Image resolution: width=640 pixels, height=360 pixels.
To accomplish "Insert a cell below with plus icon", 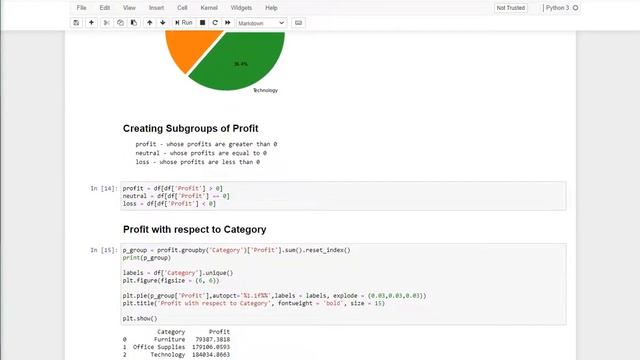I will pos(91,23).
